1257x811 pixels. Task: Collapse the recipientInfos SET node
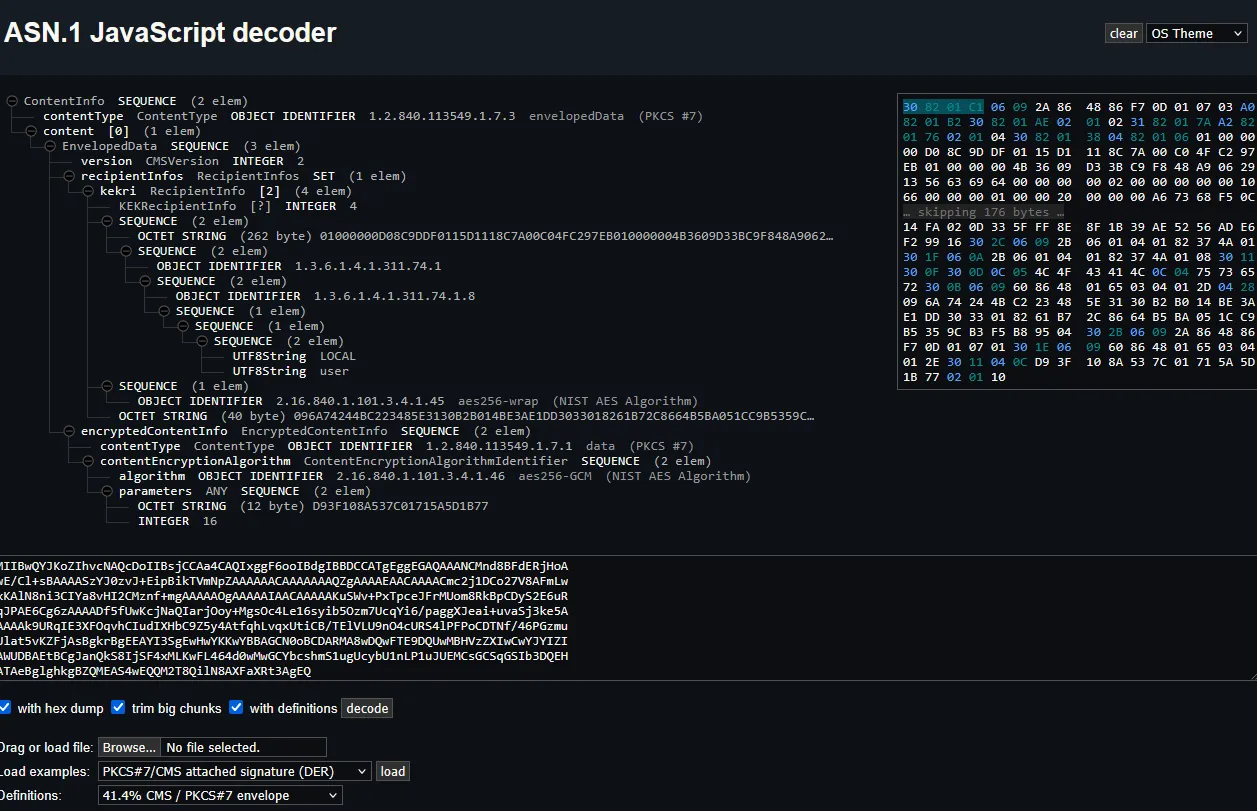(x=69, y=176)
